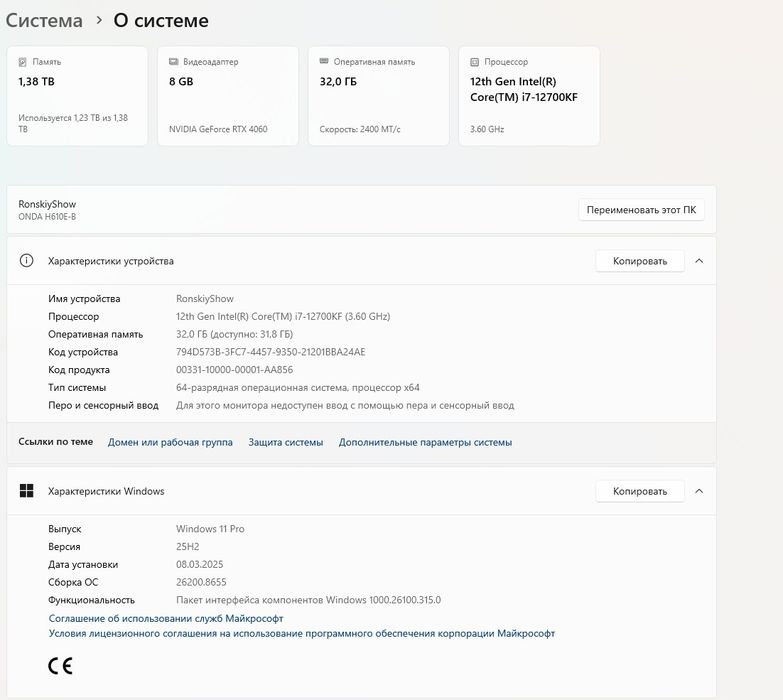Click the info icon beside Характеристики устройства
Screen dimensions: 783x700
point(26,261)
